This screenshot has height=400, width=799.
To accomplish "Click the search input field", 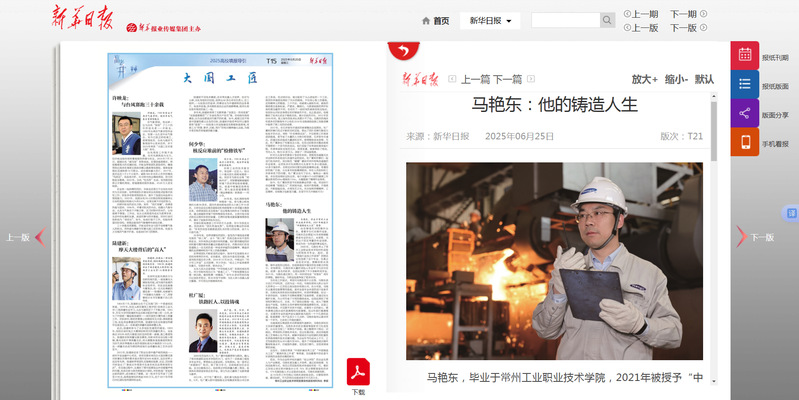I will (x=565, y=21).
